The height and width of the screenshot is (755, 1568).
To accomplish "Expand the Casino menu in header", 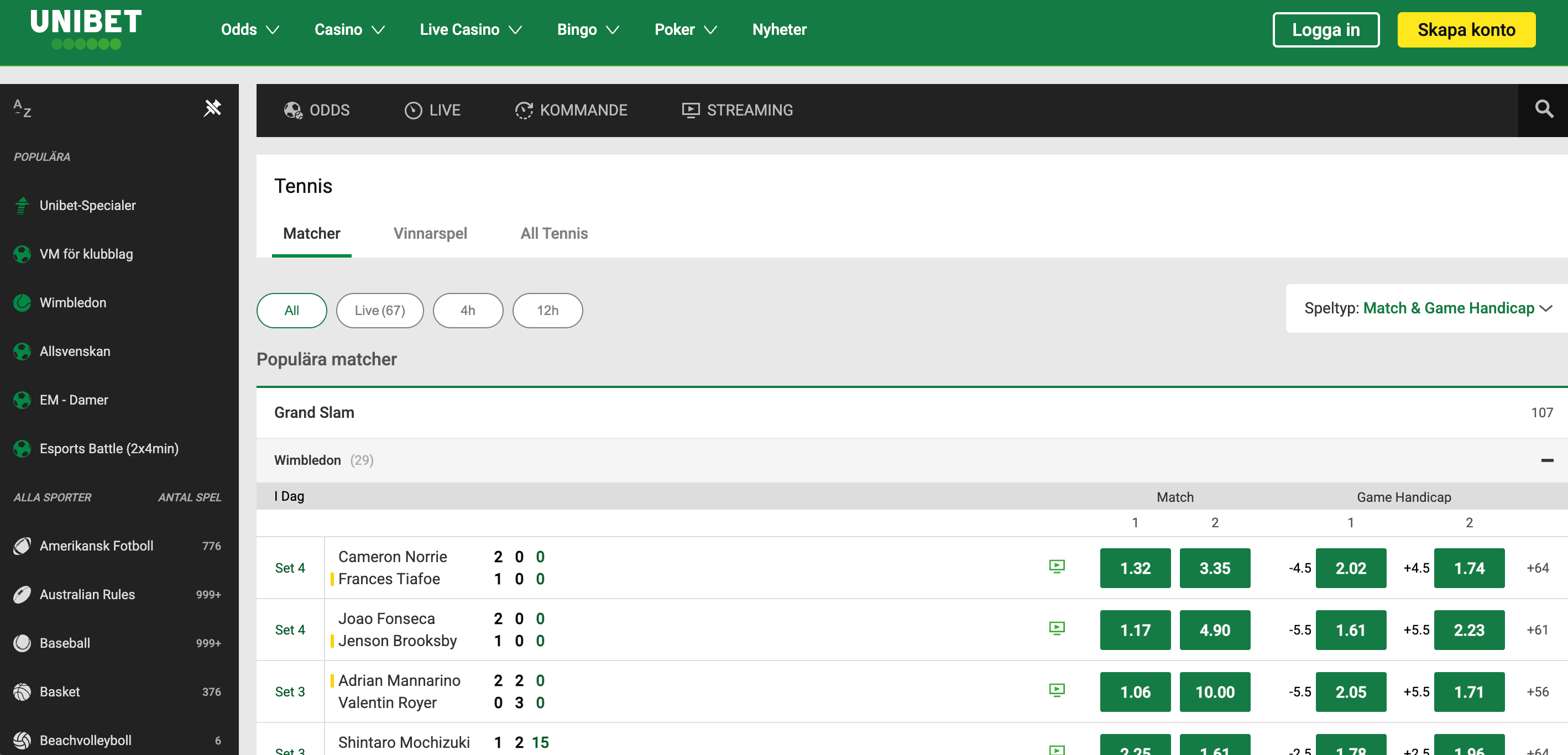I will click(349, 29).
